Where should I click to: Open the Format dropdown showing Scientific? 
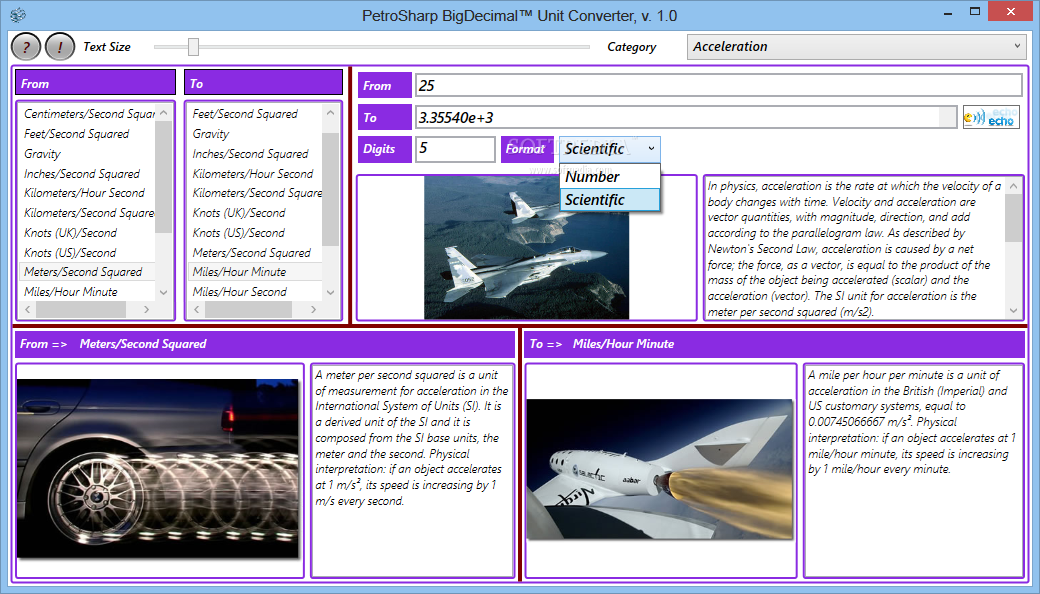click(610, 148)
